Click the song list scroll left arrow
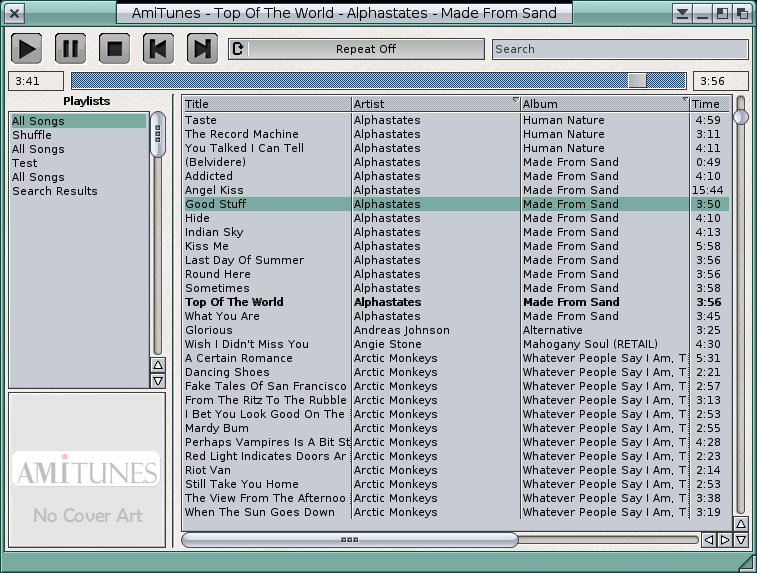This screenshot has height=573, width=757. [x=708, y=540]
